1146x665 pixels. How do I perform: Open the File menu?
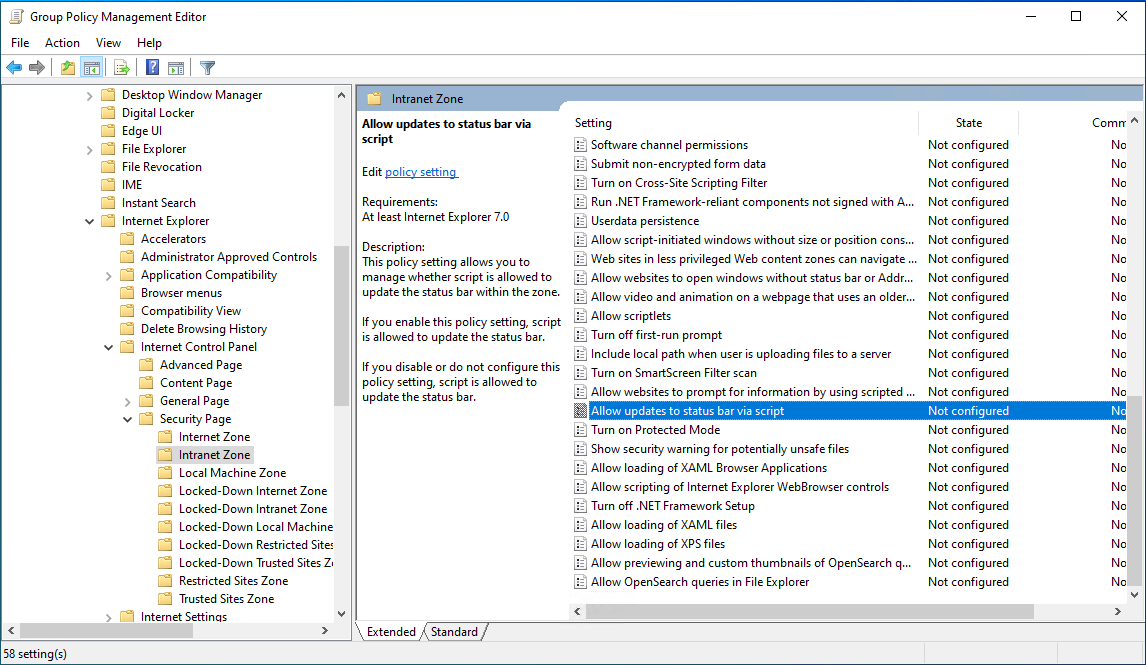click(x=20, y=43)
